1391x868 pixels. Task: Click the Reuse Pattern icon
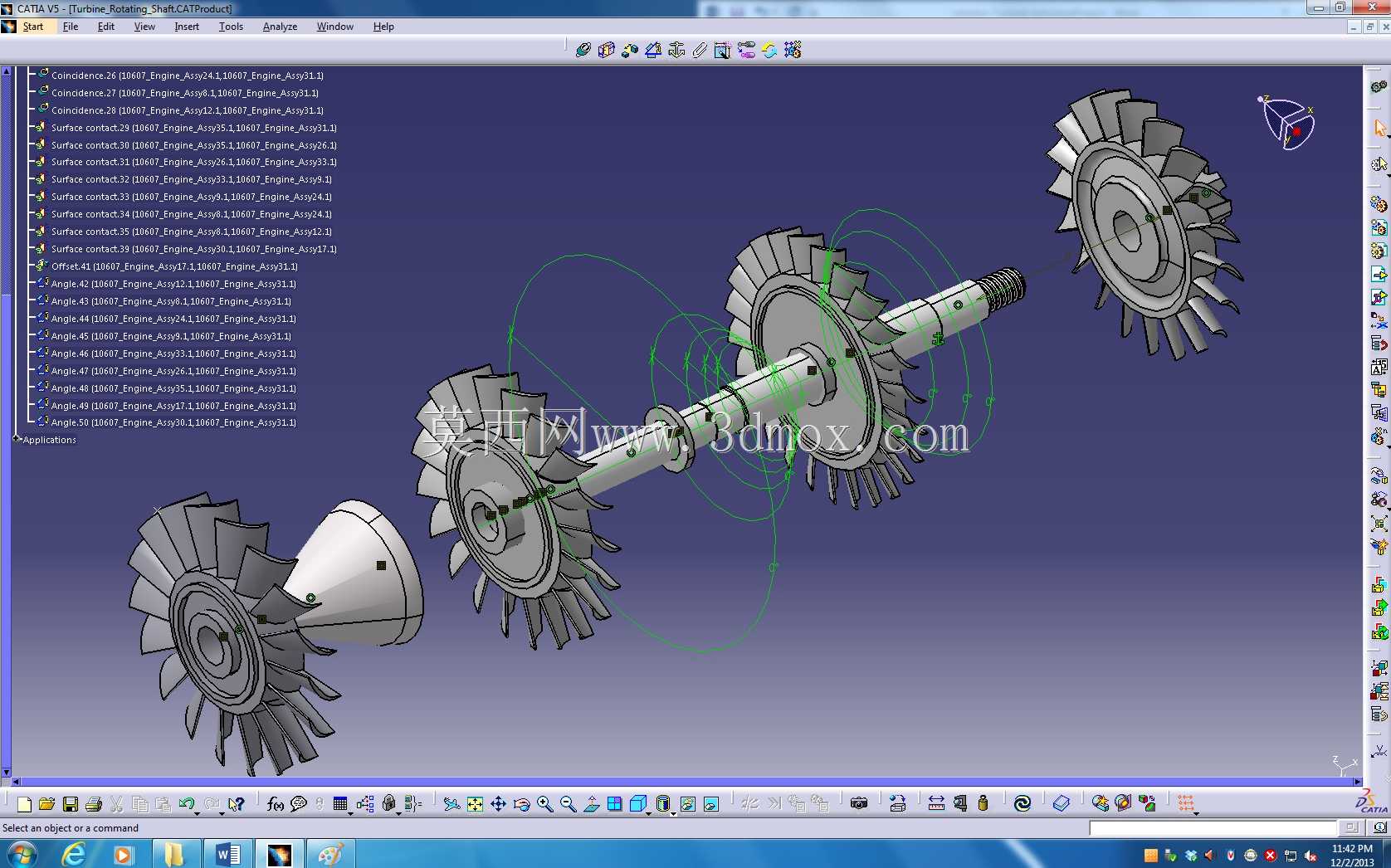coord(793,50)
